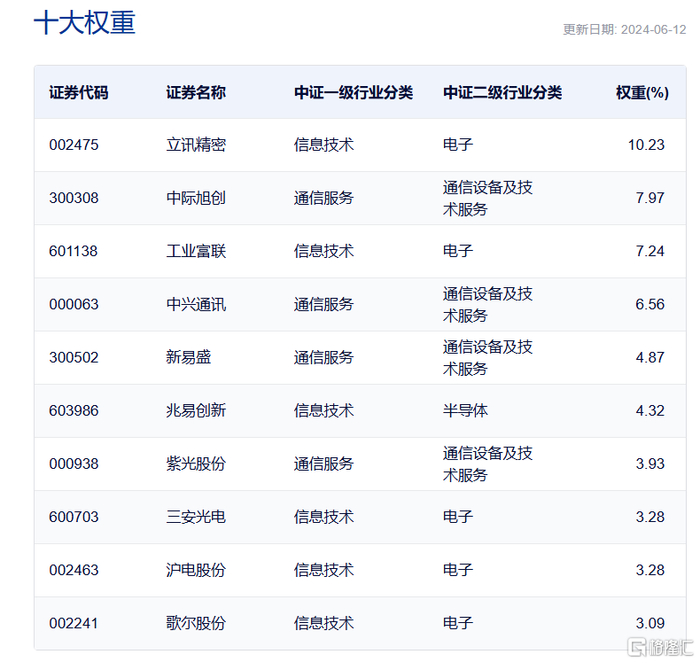Screen dimensions: 700x663
Task: Click stock name 歌尔股份
Action: click(x=196, y=623)
